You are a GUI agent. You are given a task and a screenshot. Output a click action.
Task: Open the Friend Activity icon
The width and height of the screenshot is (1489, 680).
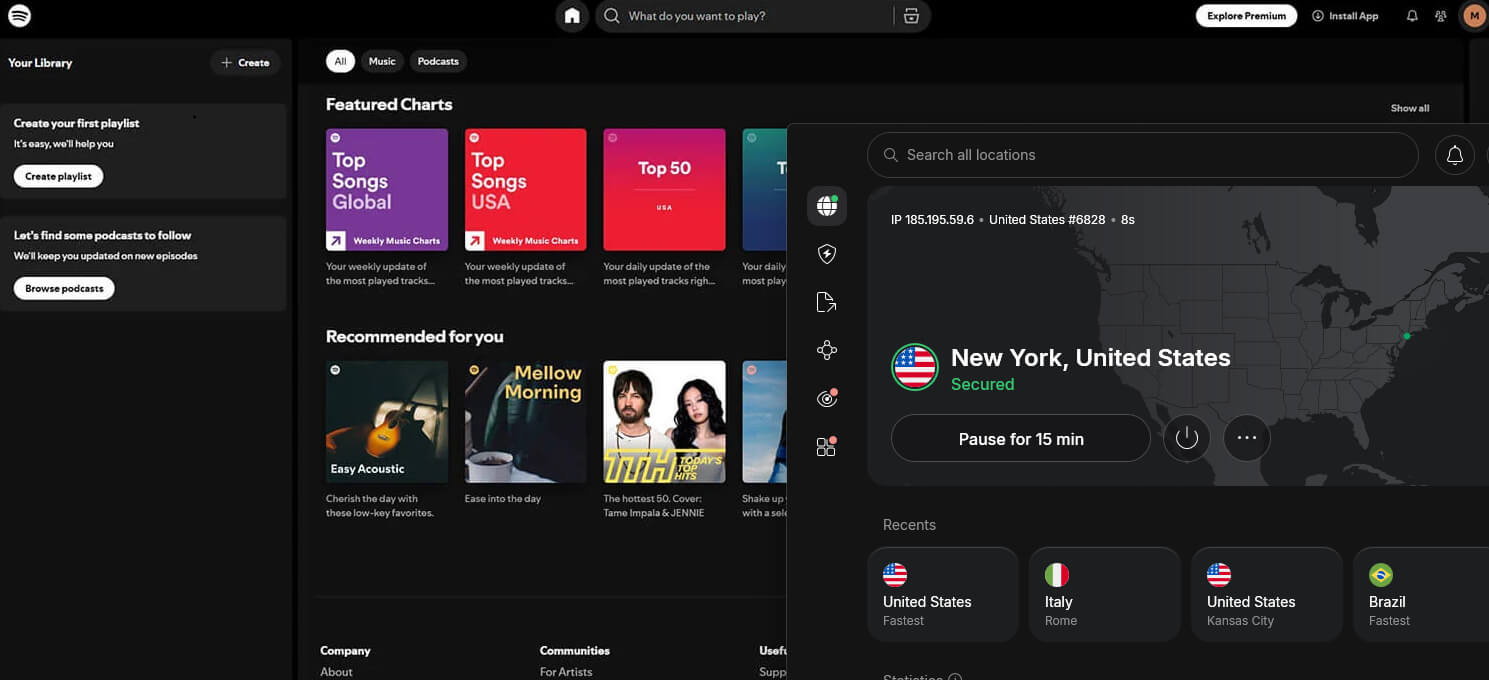point(1441,16)
